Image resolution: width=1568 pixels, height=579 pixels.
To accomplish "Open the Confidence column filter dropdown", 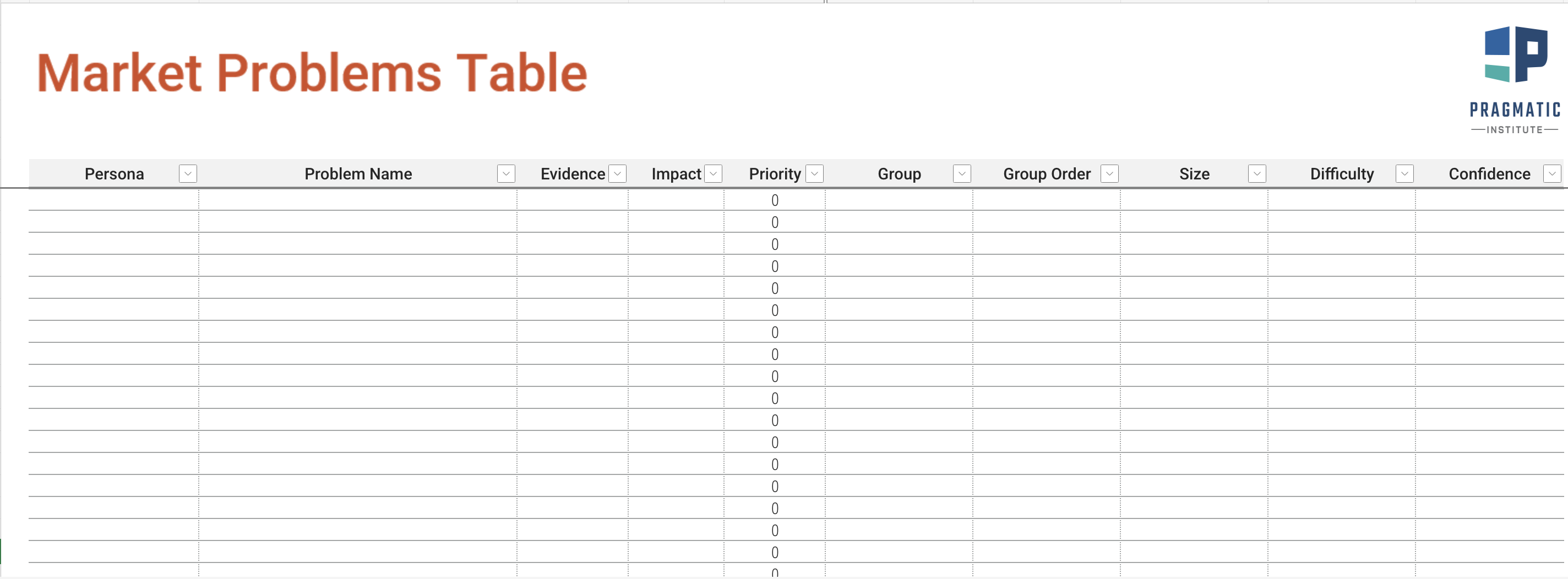I will click(x=1552, y=174).
